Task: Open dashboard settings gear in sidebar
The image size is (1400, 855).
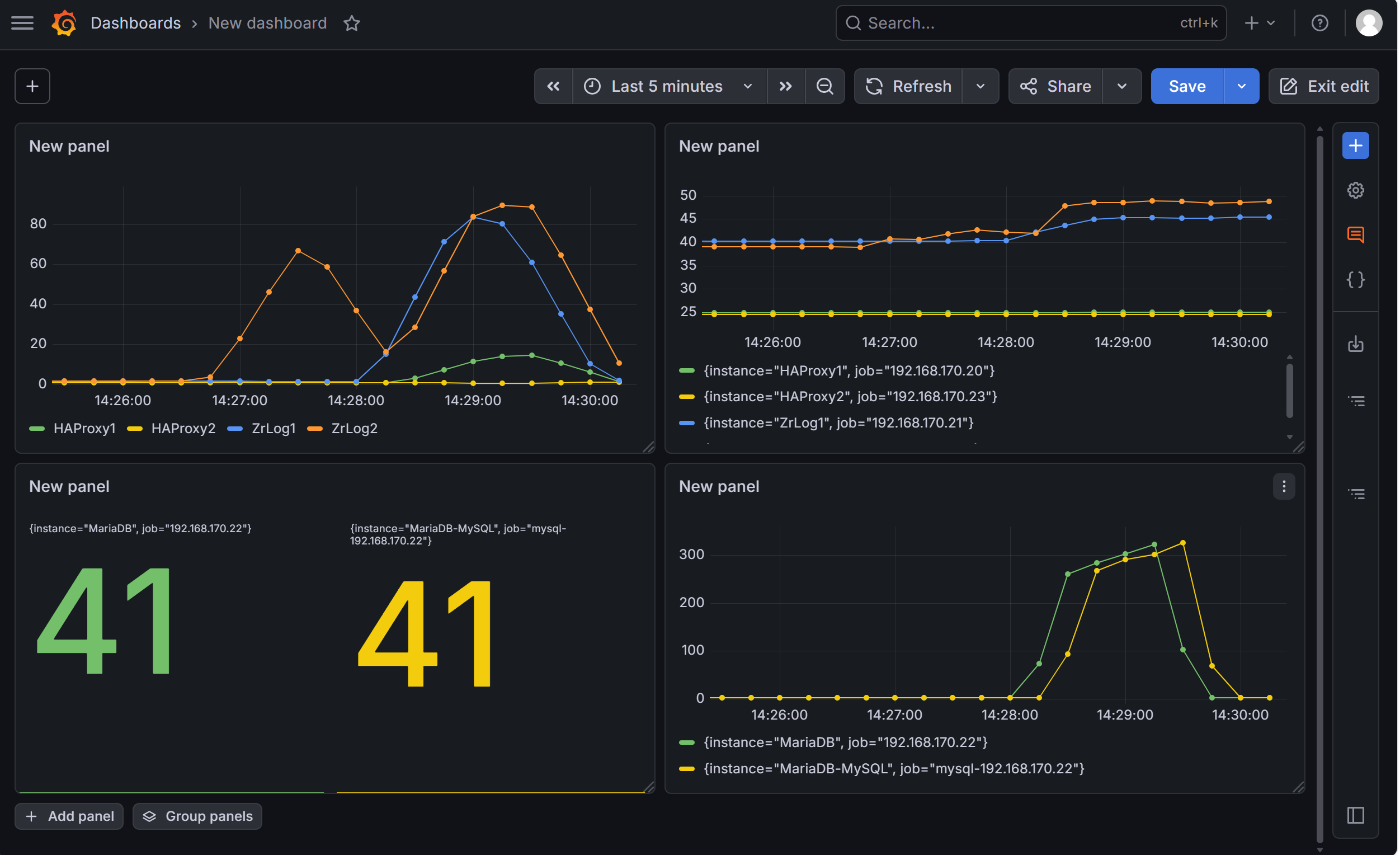Action: (x=1355, y=190)
